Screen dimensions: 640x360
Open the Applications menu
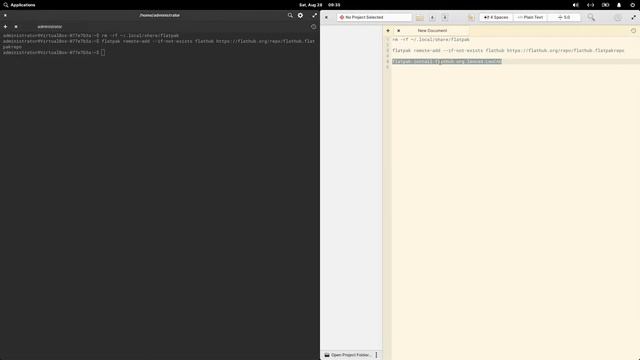point(19,5)
